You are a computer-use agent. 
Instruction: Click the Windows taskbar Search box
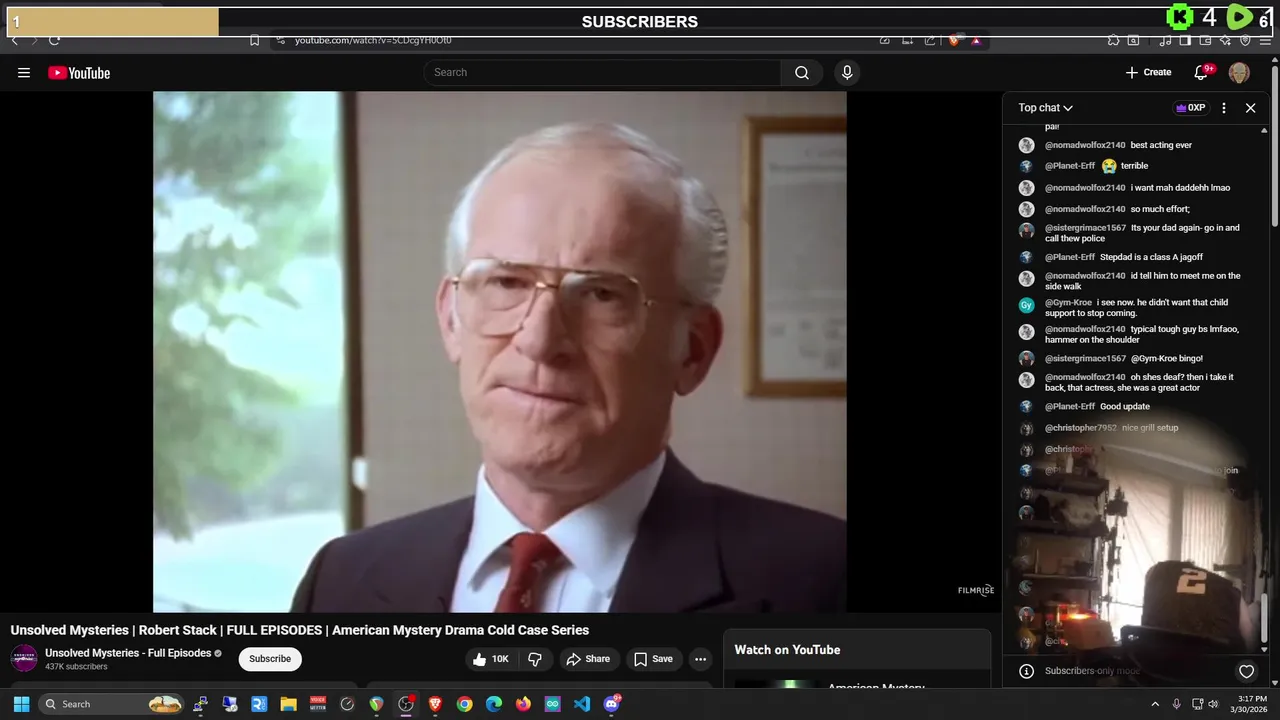pyautogui.click(x=112, y=704)
